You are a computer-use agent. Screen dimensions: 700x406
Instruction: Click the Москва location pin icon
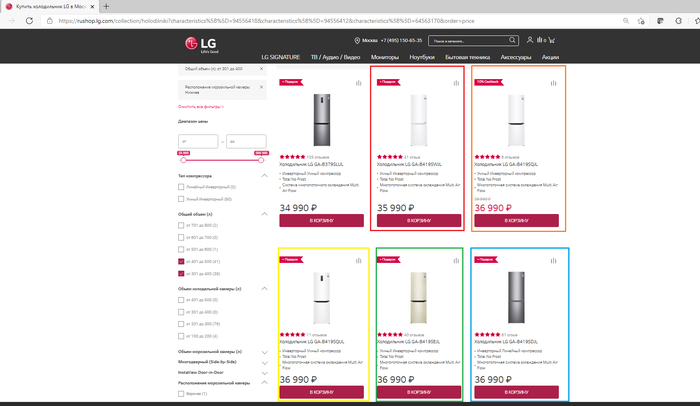tap(358, 41)
